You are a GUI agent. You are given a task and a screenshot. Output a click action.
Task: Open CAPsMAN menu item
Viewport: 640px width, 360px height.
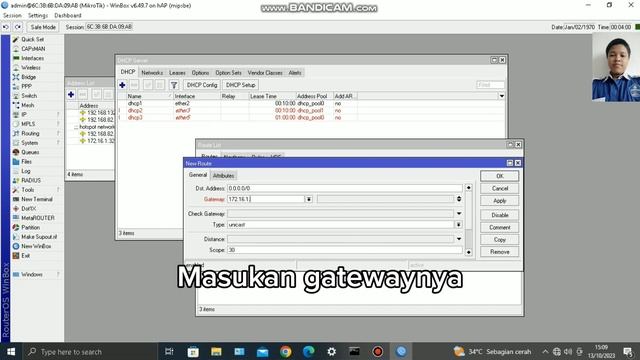click(x=33, y=49)
